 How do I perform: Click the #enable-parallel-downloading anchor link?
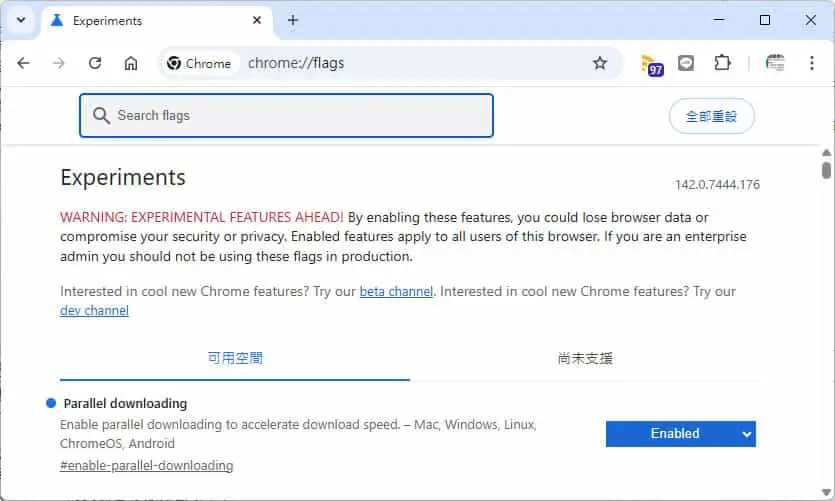point(146,466)
